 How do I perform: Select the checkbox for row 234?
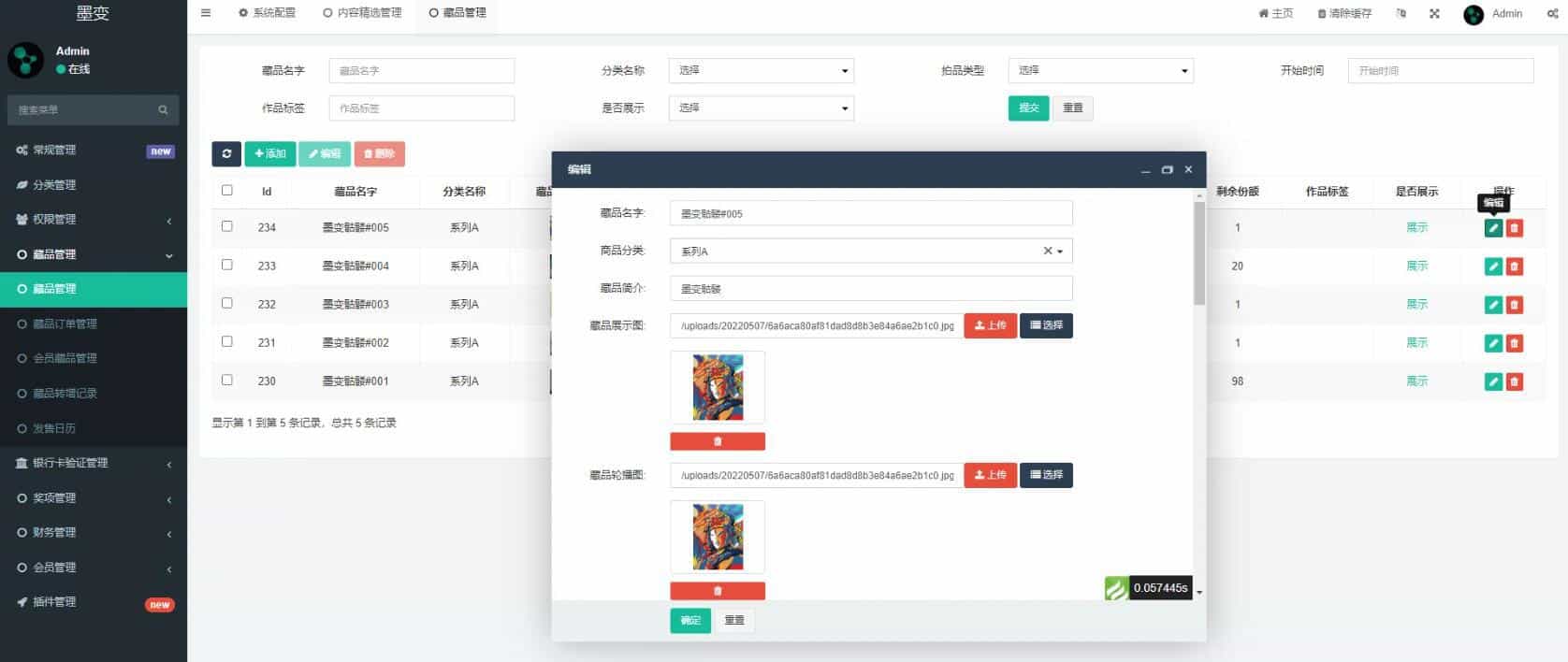click(227, 226)
